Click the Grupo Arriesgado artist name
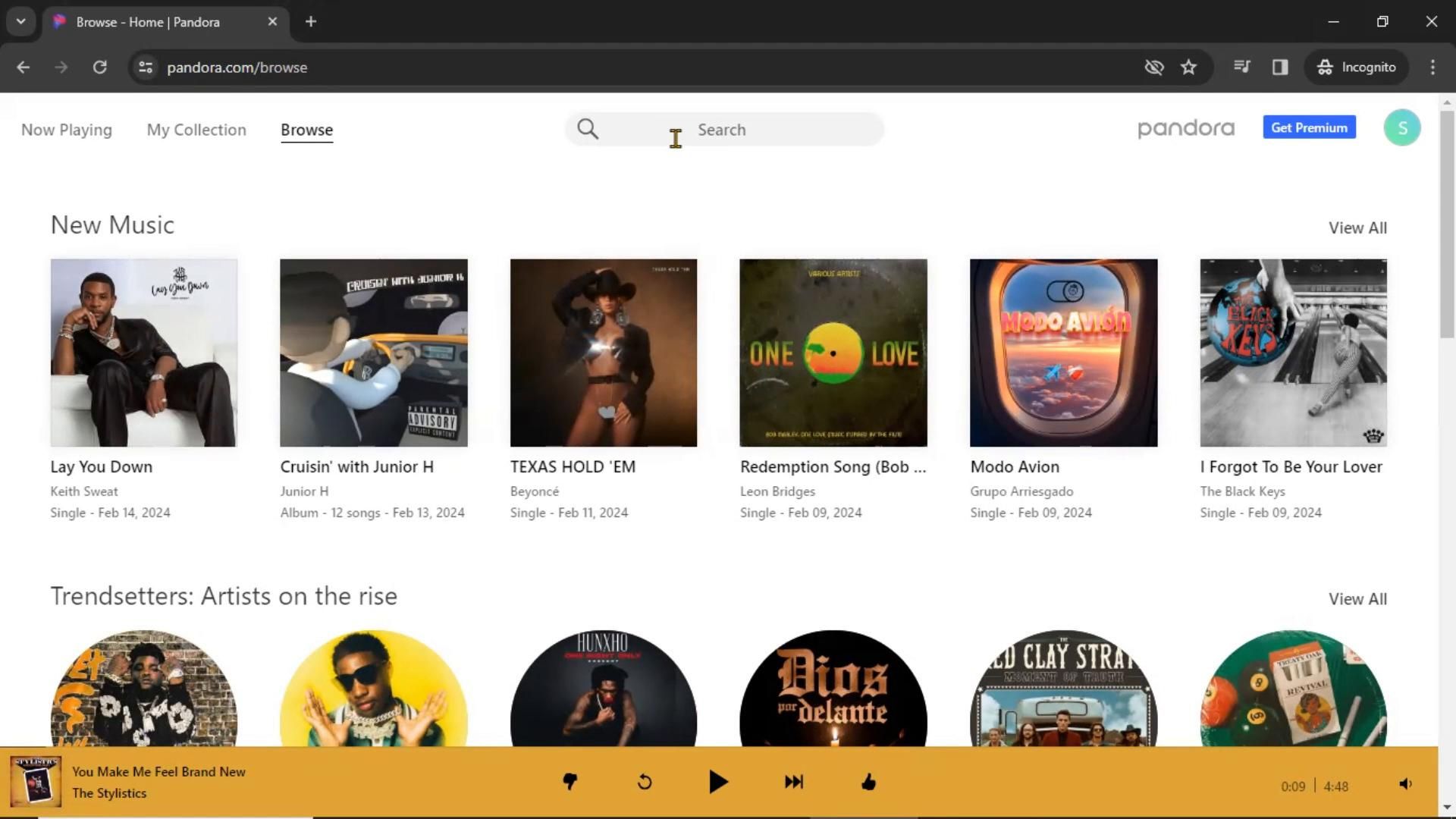The image size is (1456, 819). click(x=1021, y=491)
